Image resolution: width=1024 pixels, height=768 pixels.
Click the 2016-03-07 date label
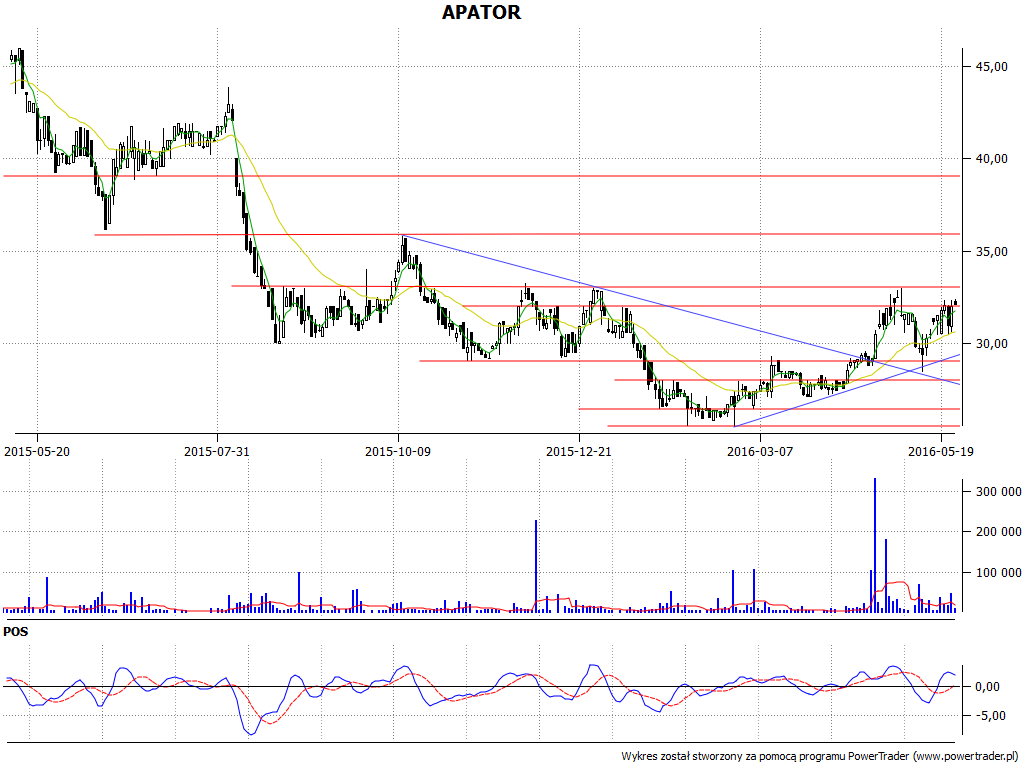pos(760,451)
